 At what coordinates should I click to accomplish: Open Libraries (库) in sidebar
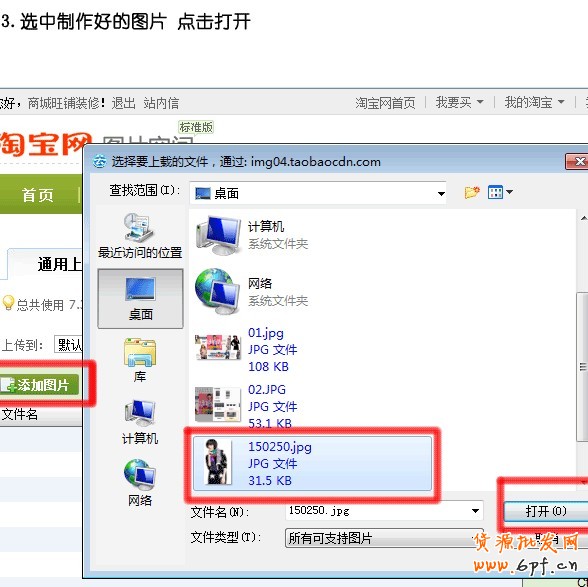pos(140,360)
